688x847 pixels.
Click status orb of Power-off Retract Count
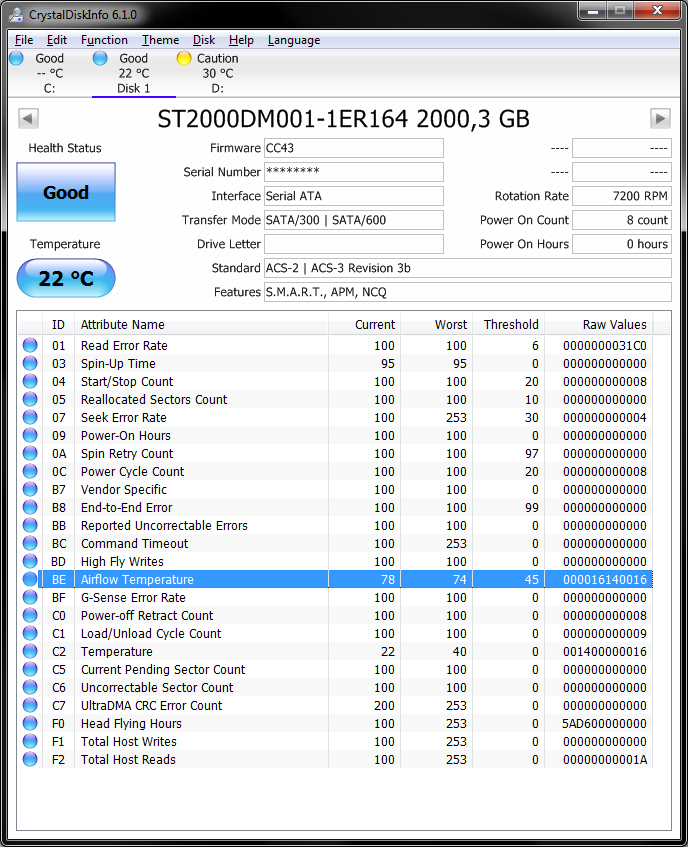(30, 615)
